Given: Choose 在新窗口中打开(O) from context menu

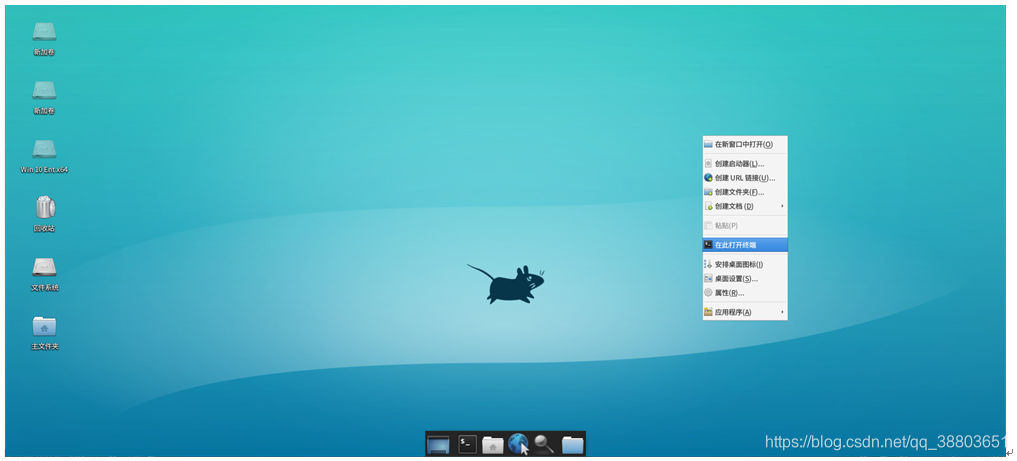Looking at the screenshot, I should 745,144.
